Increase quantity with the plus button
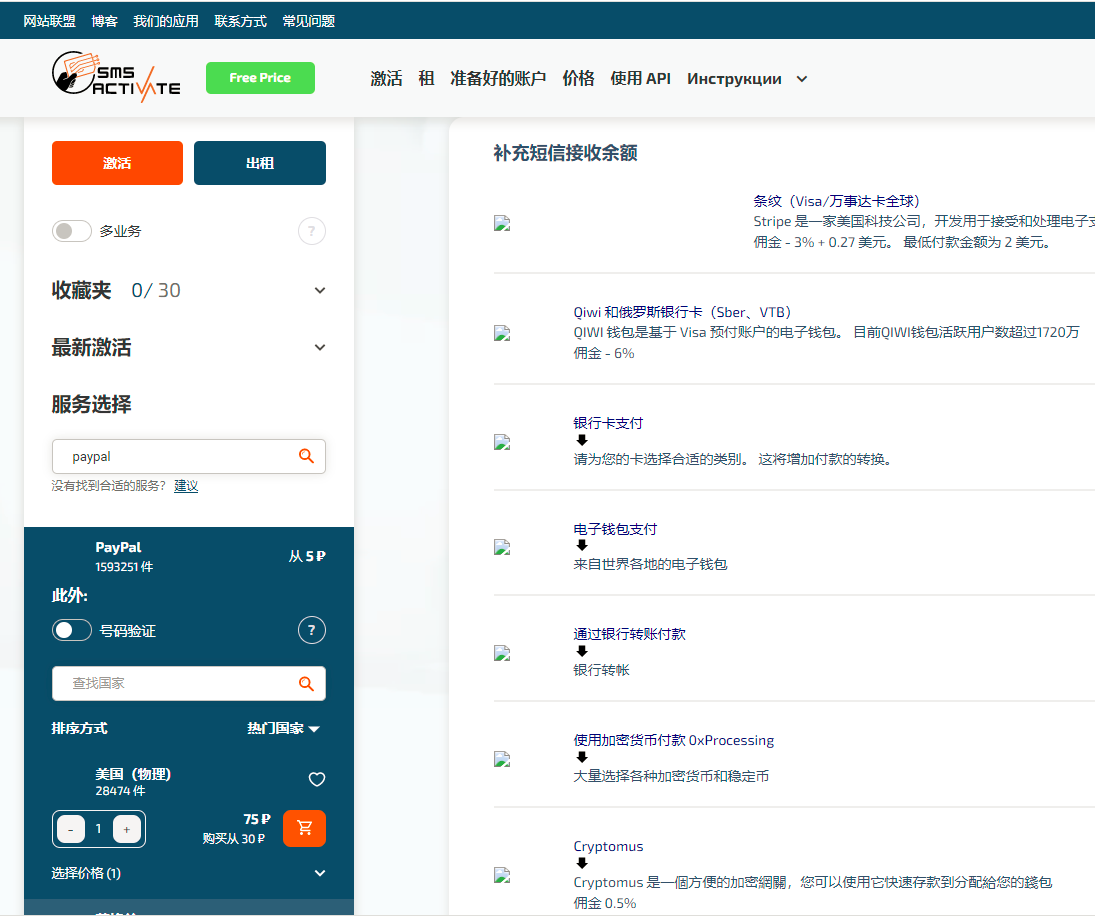This screenshot has height=916, width=1095. click(126, 829)
